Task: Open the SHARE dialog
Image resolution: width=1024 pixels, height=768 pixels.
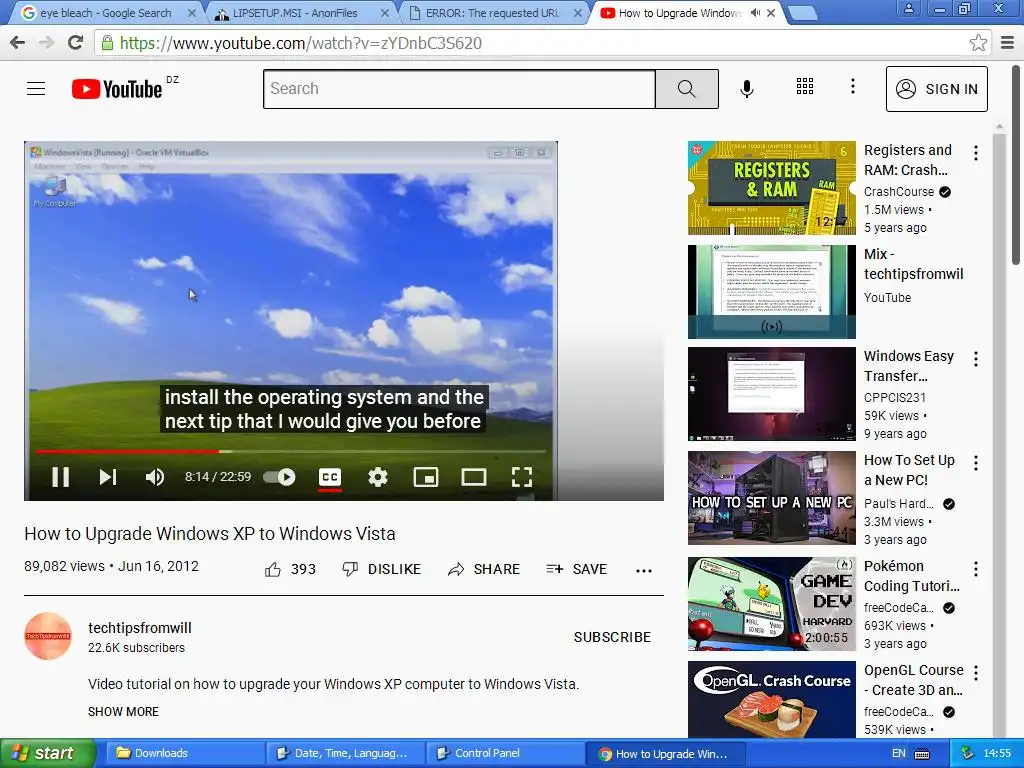Action: click(x=484, y=569)
